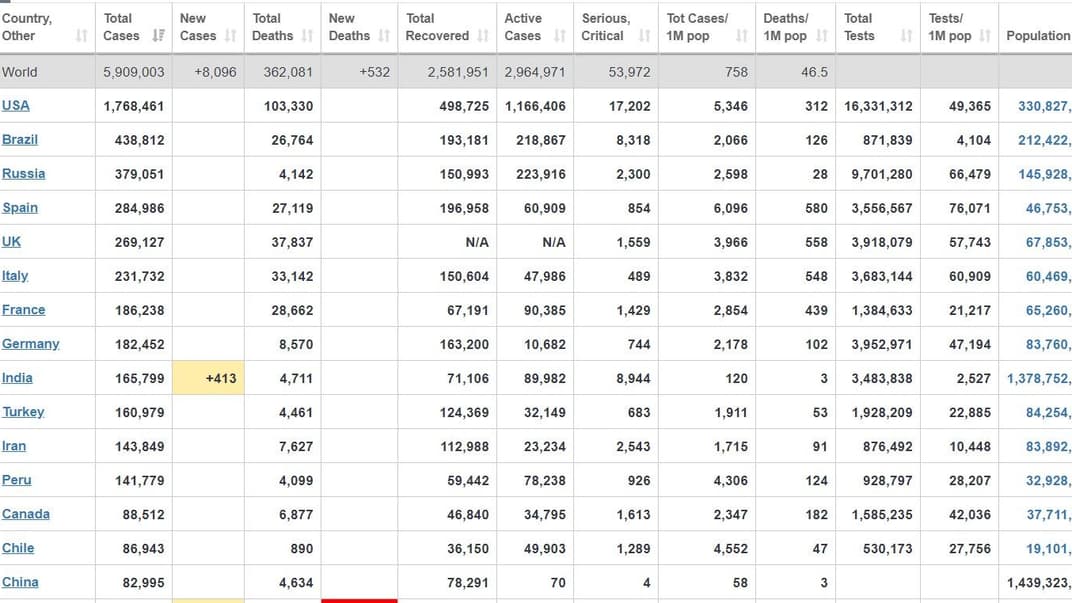
Task: Open the USA population link 330,827
Action: (x=1043, y=106)
